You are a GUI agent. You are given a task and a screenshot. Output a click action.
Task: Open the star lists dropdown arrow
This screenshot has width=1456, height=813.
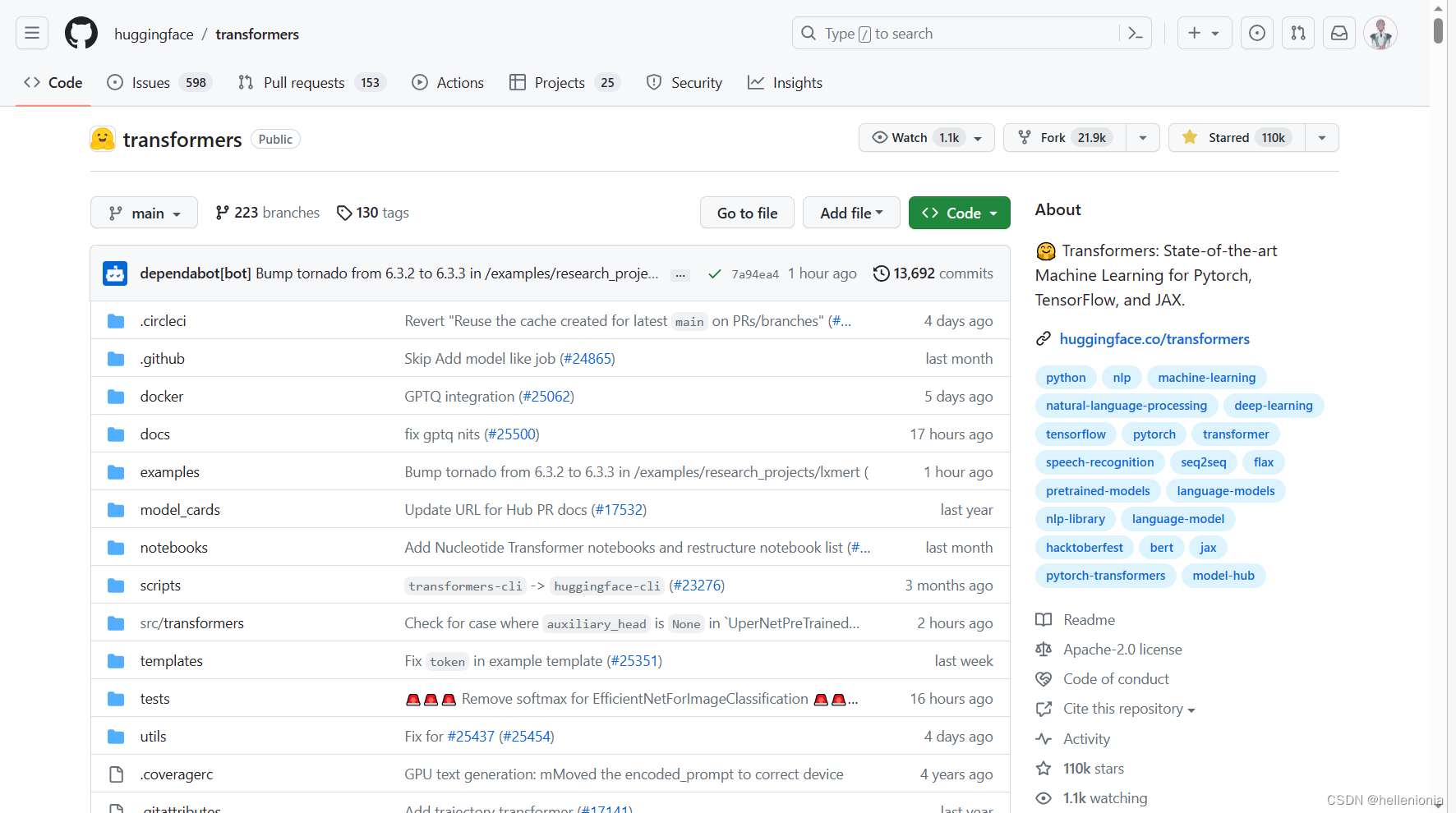click(x=1322, y=138)
